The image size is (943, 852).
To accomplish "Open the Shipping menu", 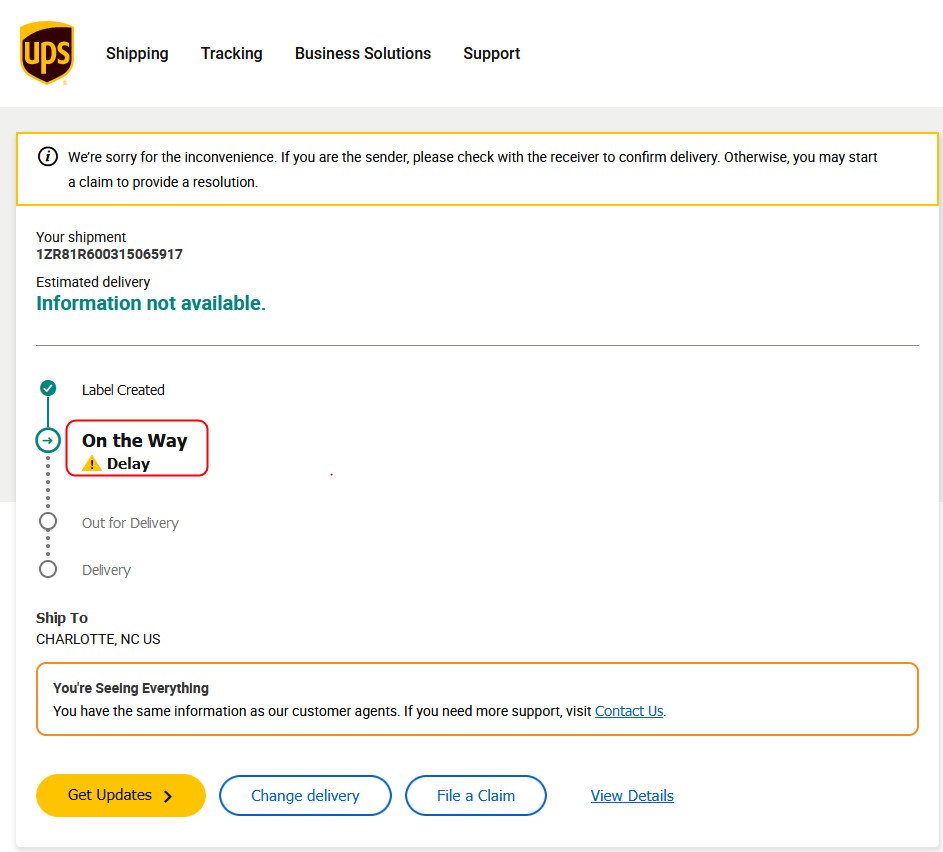I will point(137,54).
